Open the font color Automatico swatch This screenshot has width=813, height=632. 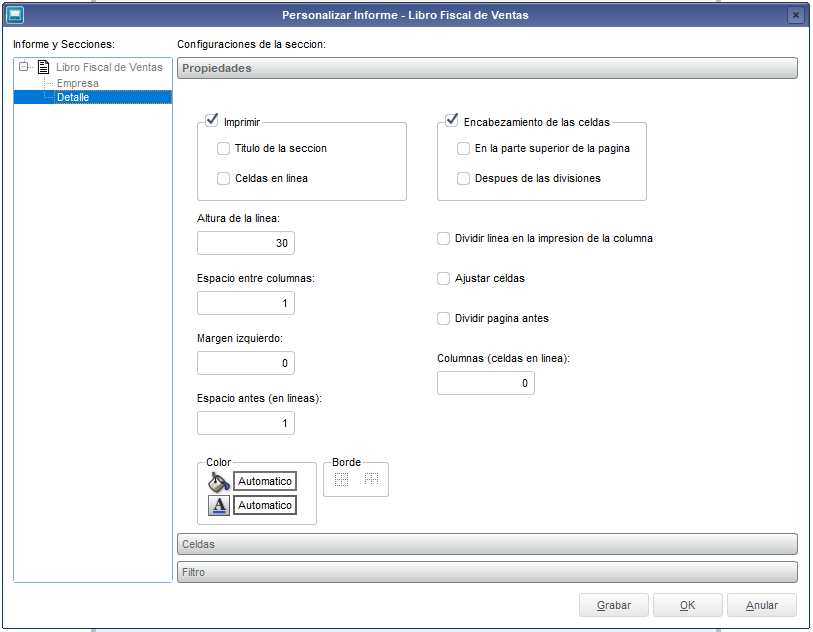(265, 505)
